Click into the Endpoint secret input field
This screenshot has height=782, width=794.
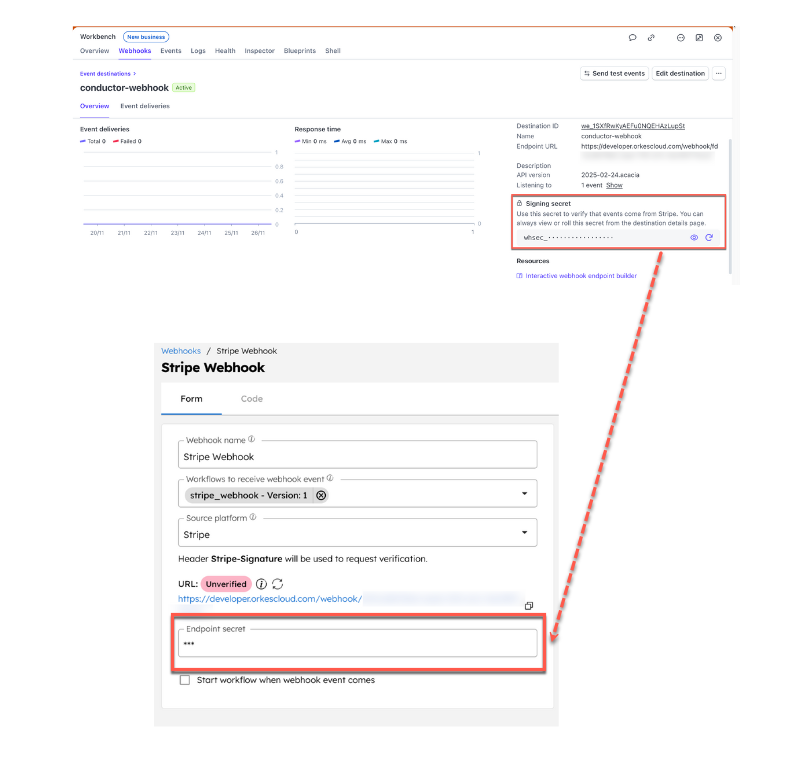pos(358,643)
